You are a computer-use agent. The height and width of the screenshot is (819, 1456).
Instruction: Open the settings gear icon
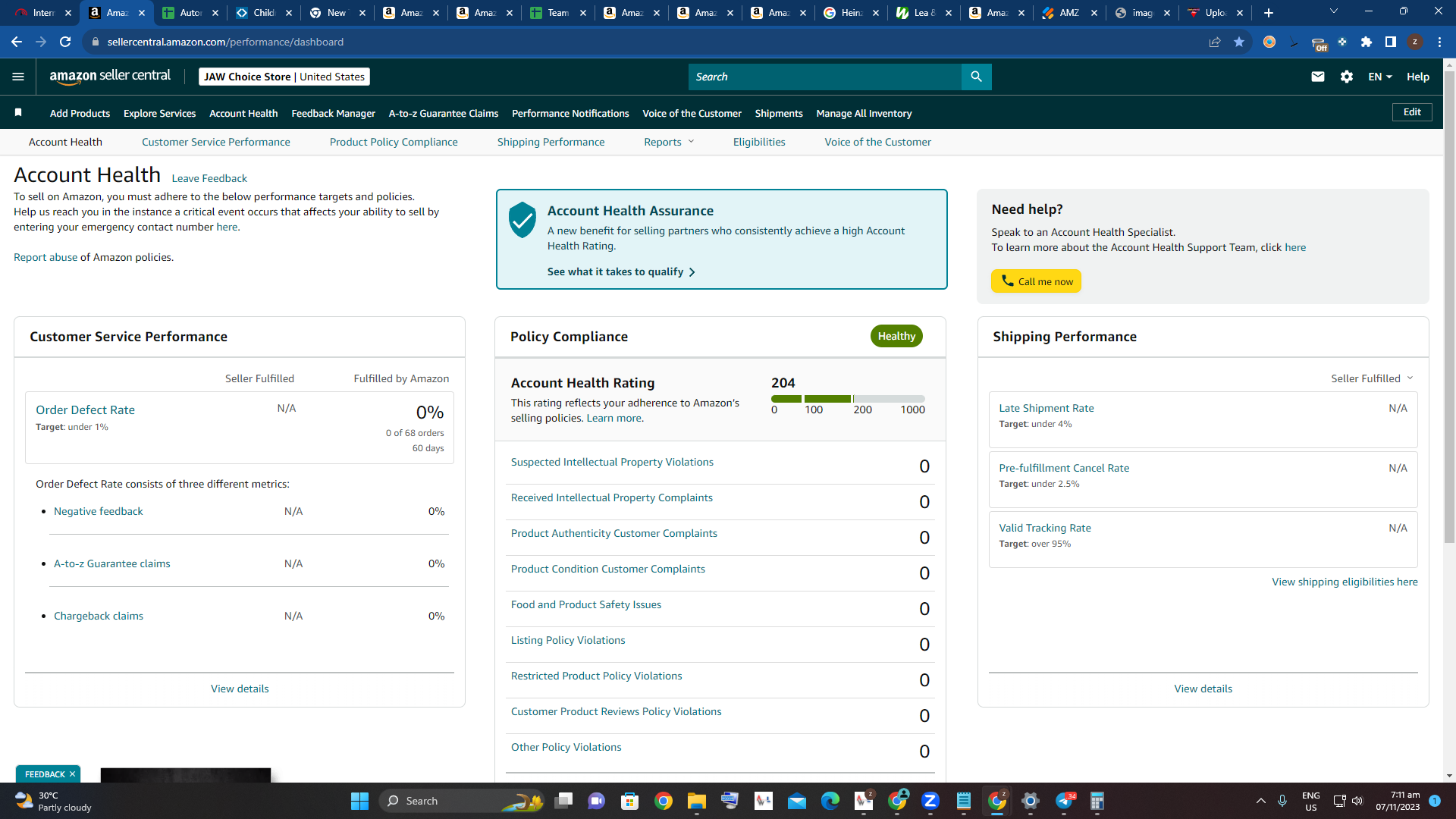point(1347,77)
